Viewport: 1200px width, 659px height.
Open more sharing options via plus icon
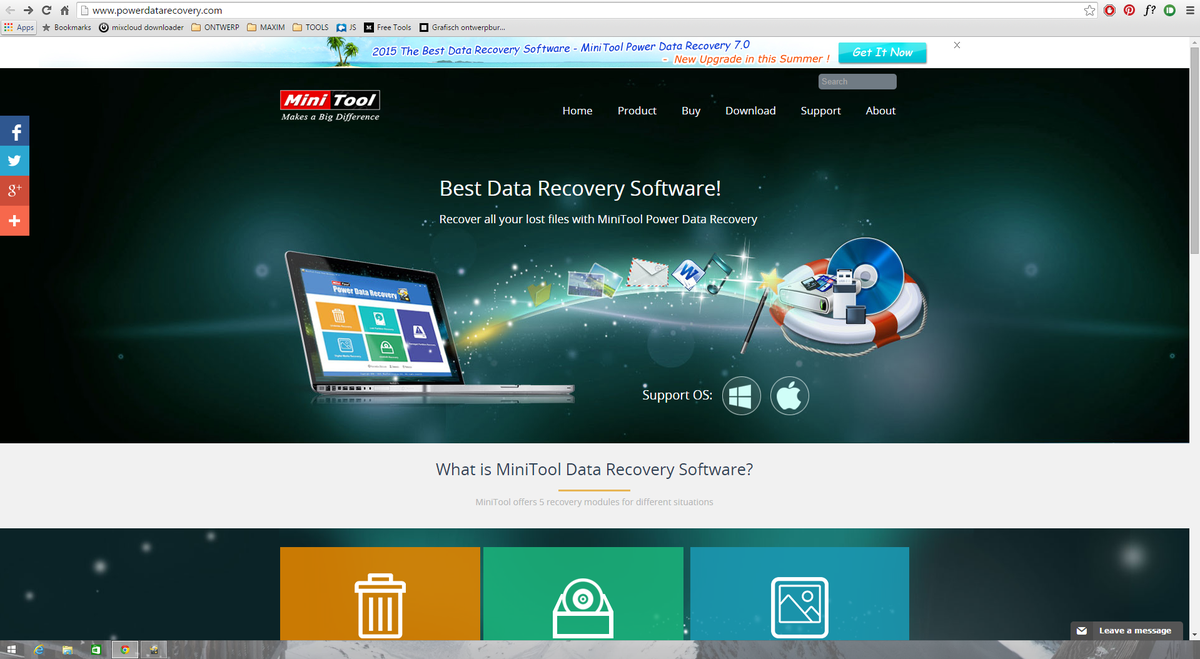(x=14, y=220)
